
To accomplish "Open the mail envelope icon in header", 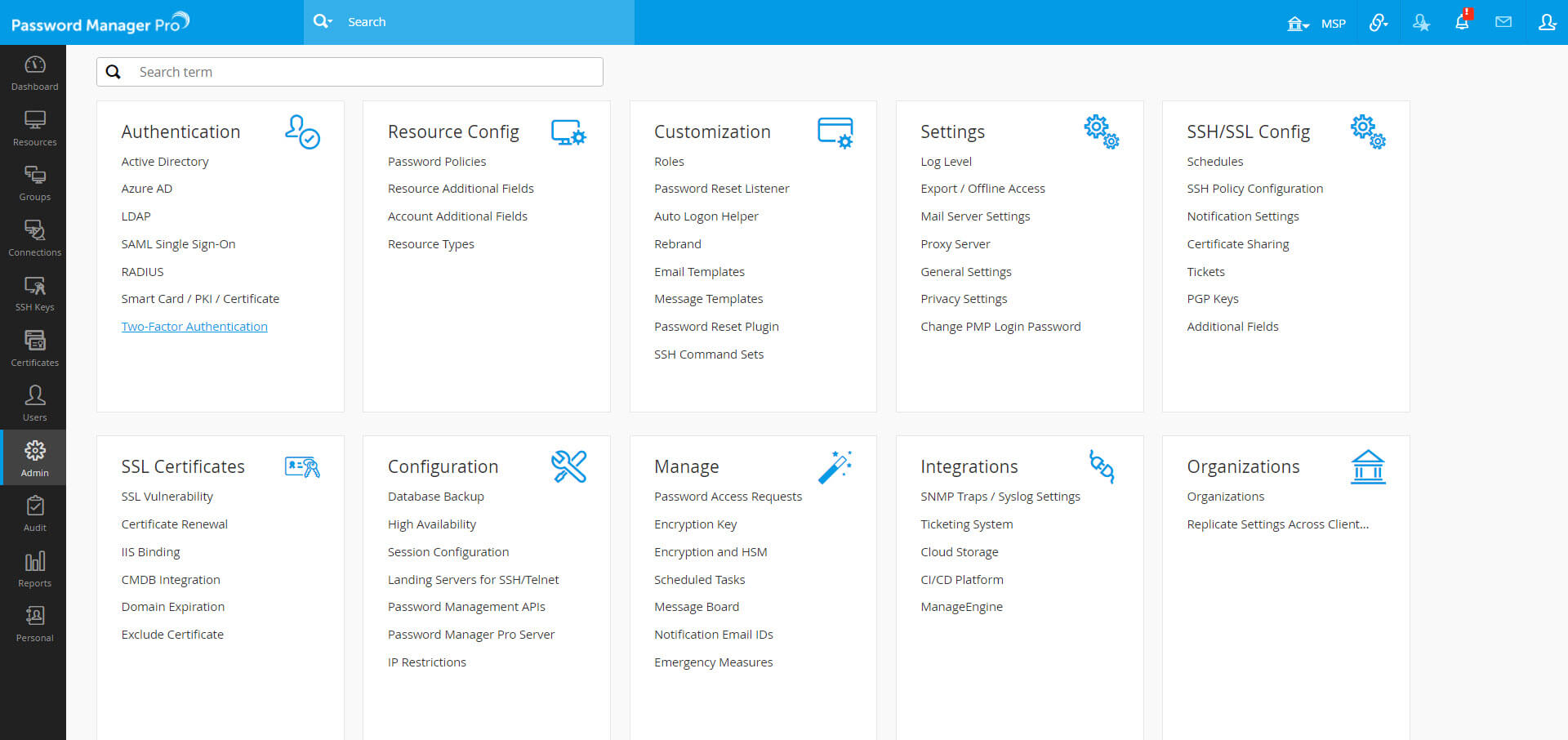I will pos(1503,22).
